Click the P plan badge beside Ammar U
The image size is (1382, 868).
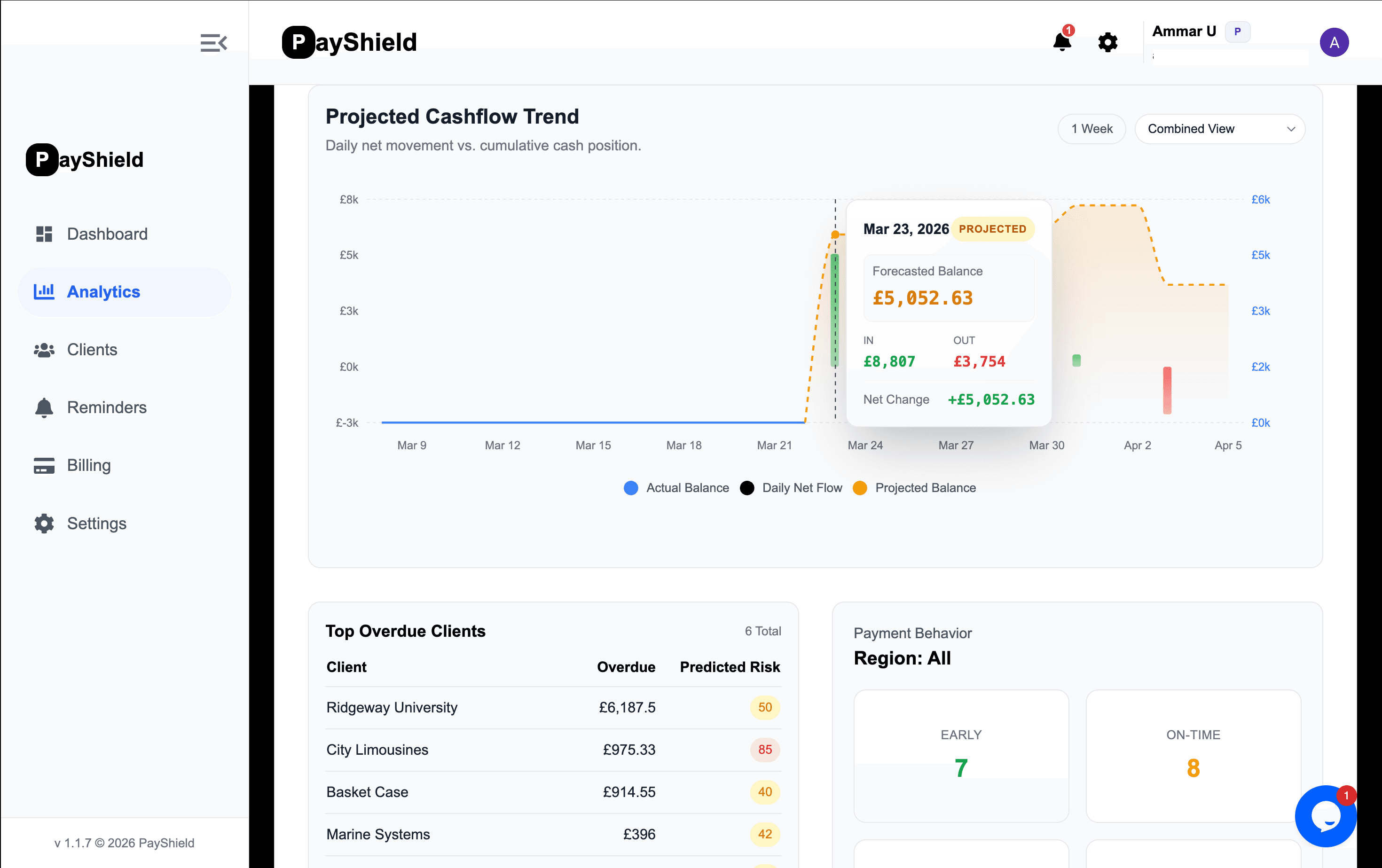pyautogui.click(x=1237, y=31)
